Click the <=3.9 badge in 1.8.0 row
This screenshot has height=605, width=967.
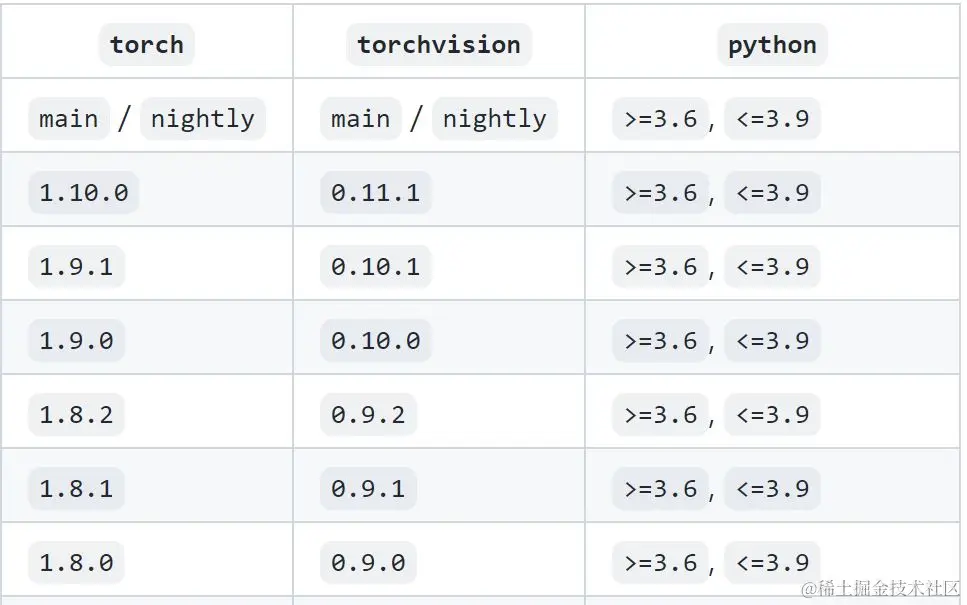pos(772,562)
